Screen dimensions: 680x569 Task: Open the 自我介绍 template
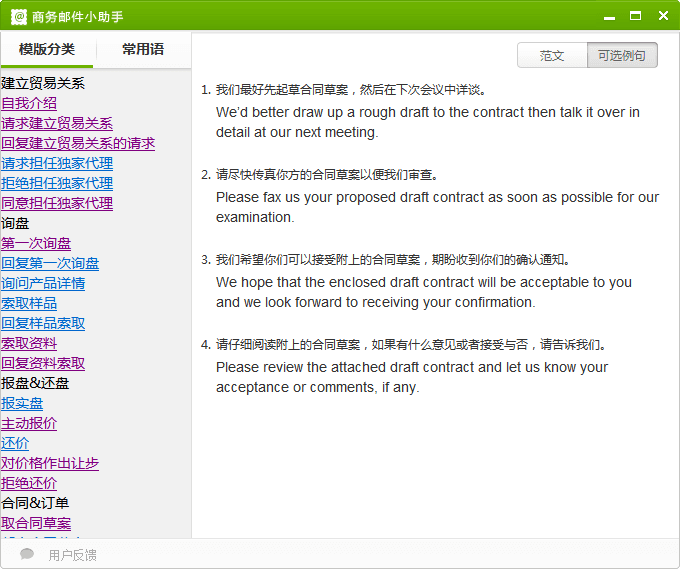coord(29,103)
